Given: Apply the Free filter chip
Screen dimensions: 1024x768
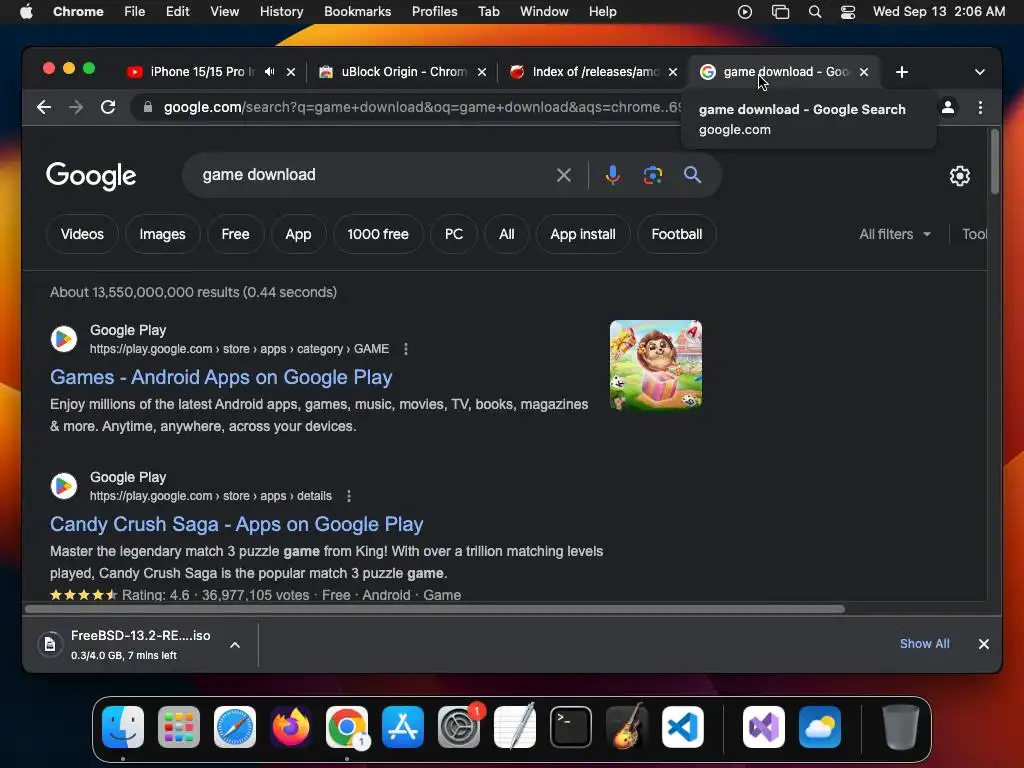Looking at the screenshot, I should (235, 234).
